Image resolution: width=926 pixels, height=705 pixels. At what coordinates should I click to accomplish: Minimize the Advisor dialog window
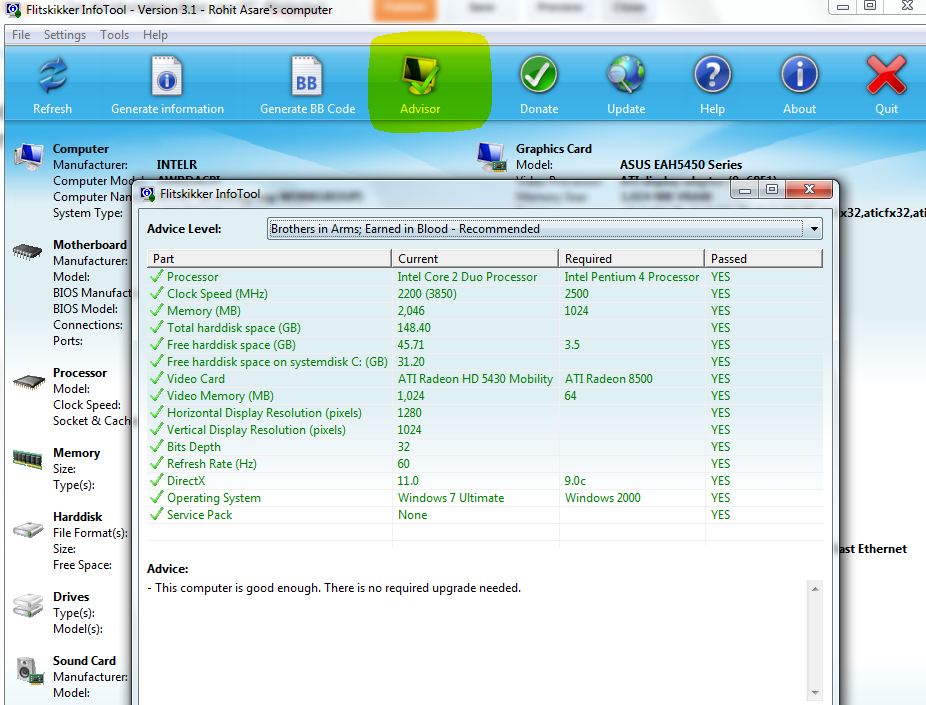click(745, 190)
